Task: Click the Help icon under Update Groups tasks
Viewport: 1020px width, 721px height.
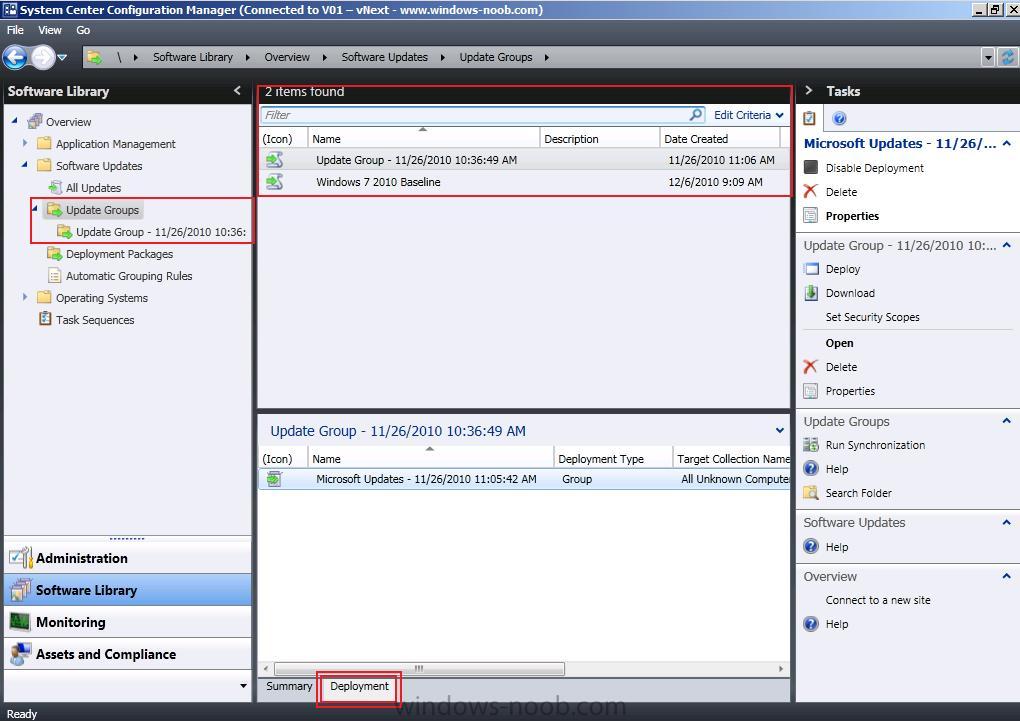Action: (x=811, y=469)
